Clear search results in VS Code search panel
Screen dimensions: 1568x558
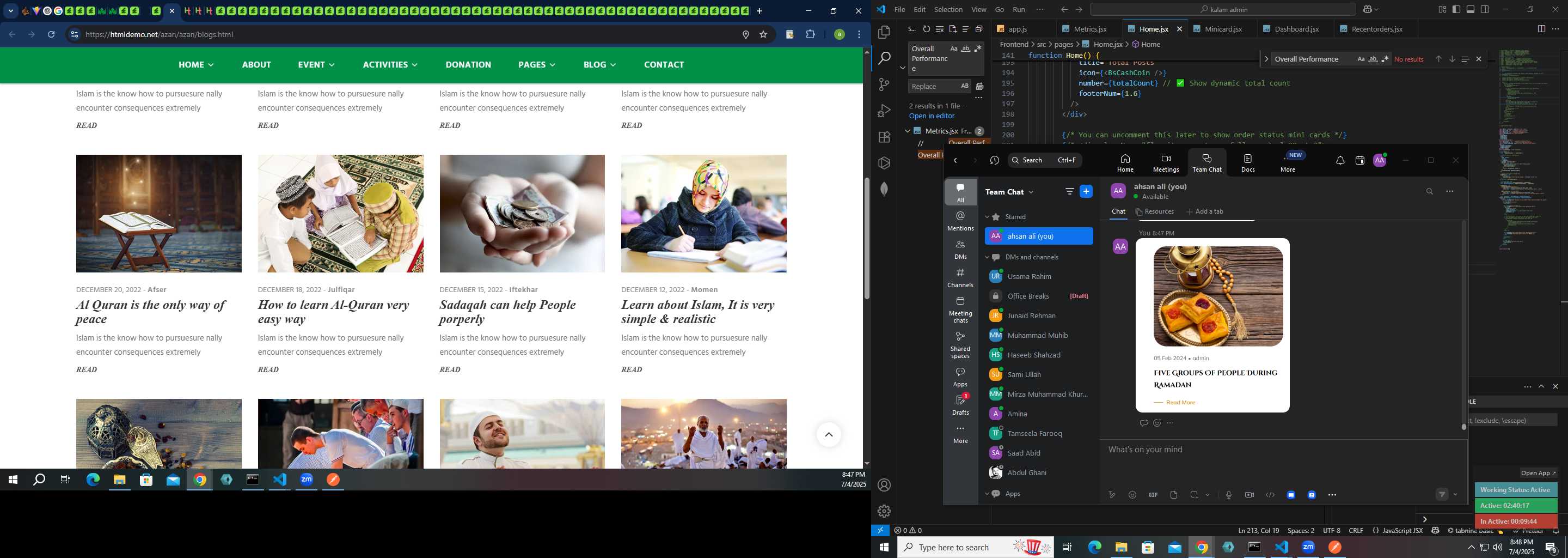coord(939,29)
